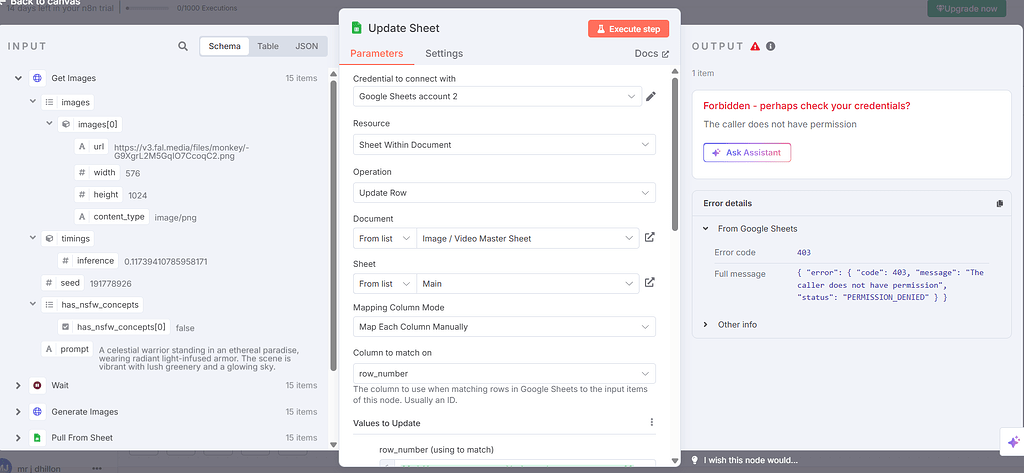Collapse the images array

(x=33, y=102)
